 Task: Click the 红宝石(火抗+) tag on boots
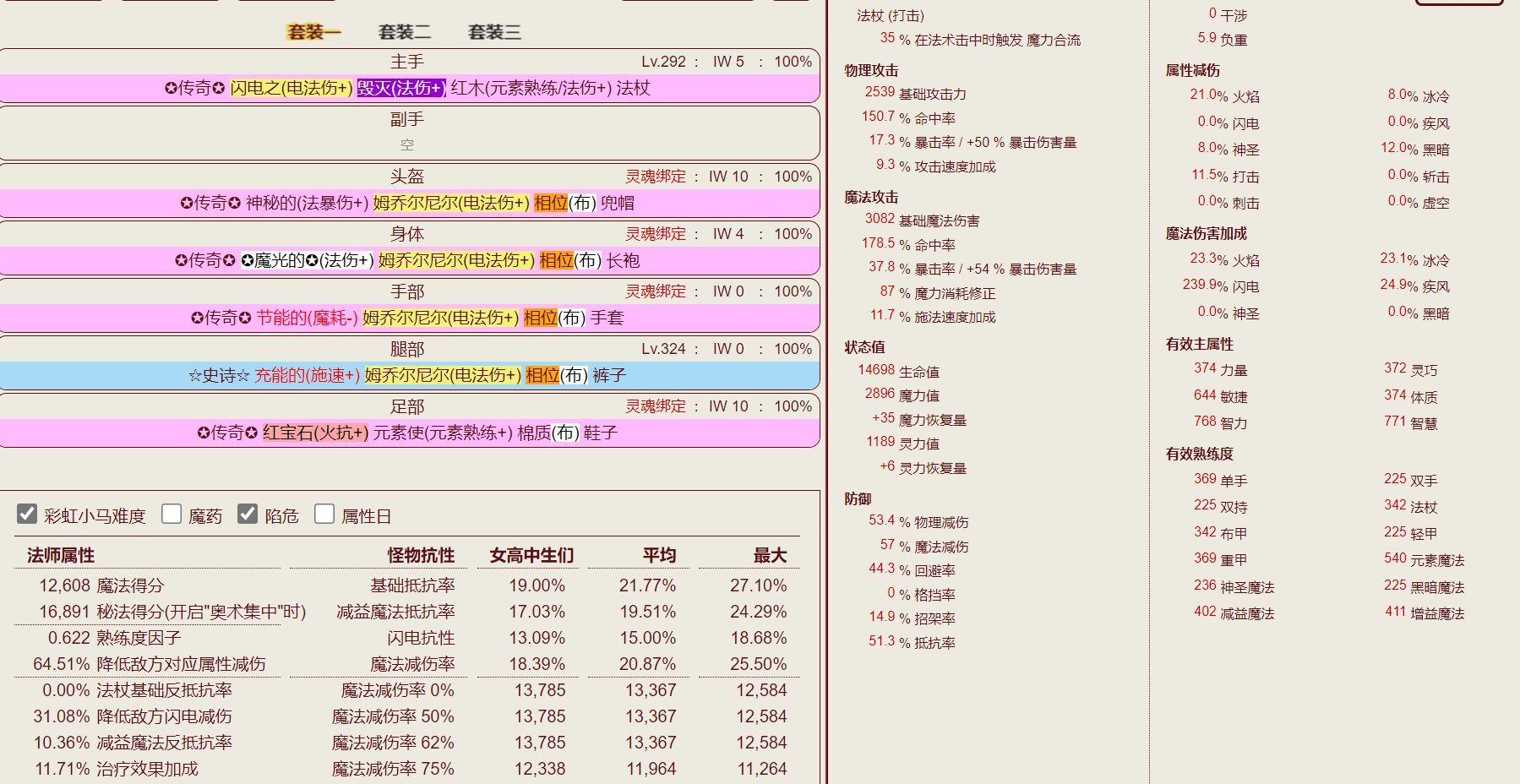[316, 433]
